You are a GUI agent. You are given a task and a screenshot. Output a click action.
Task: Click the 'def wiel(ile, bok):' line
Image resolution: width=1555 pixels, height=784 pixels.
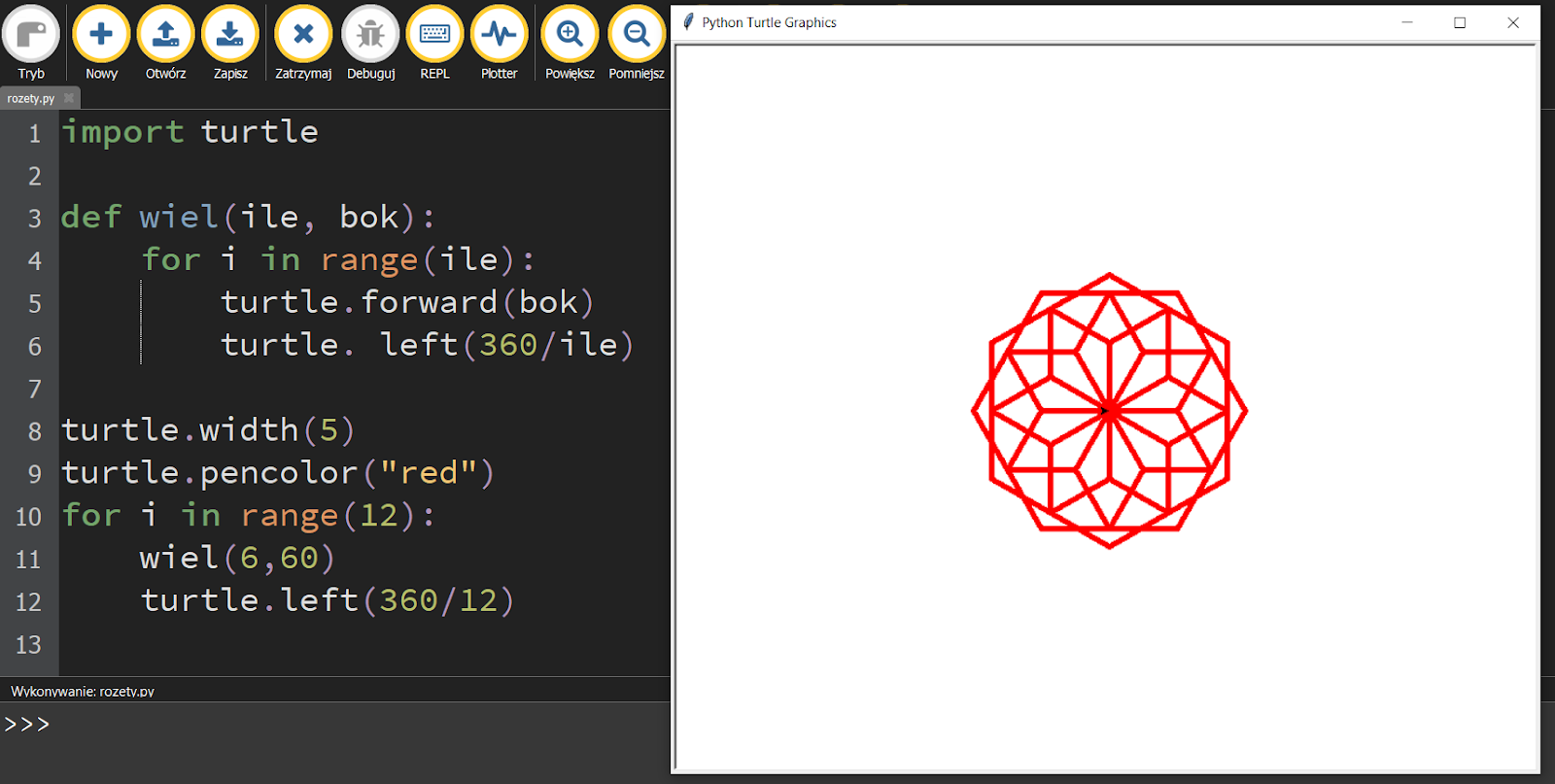tap(248, 217)
